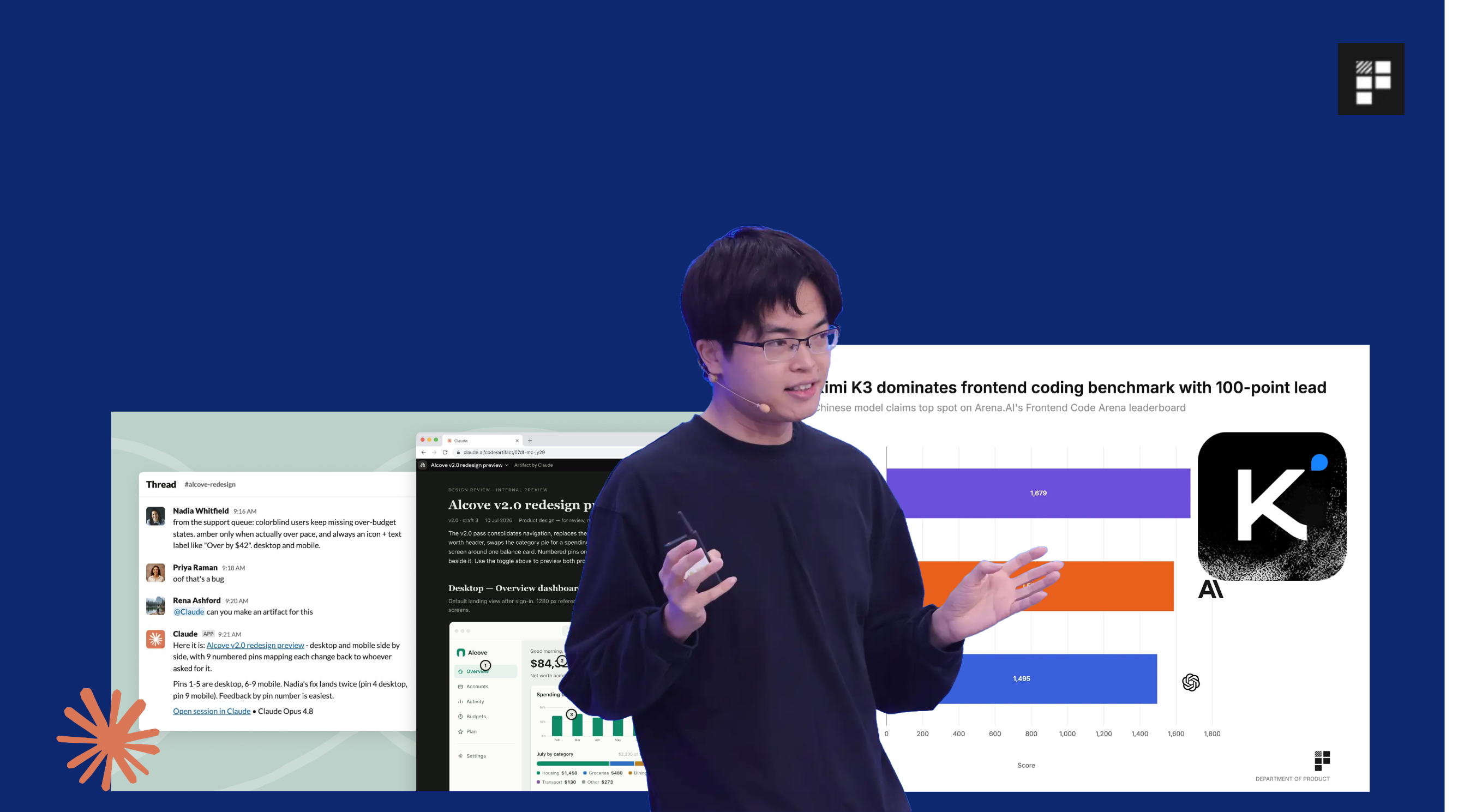Click the green Alcove logo in the sidebar
This screenshot has width=1464, height=812.
[x=461, y=652]
